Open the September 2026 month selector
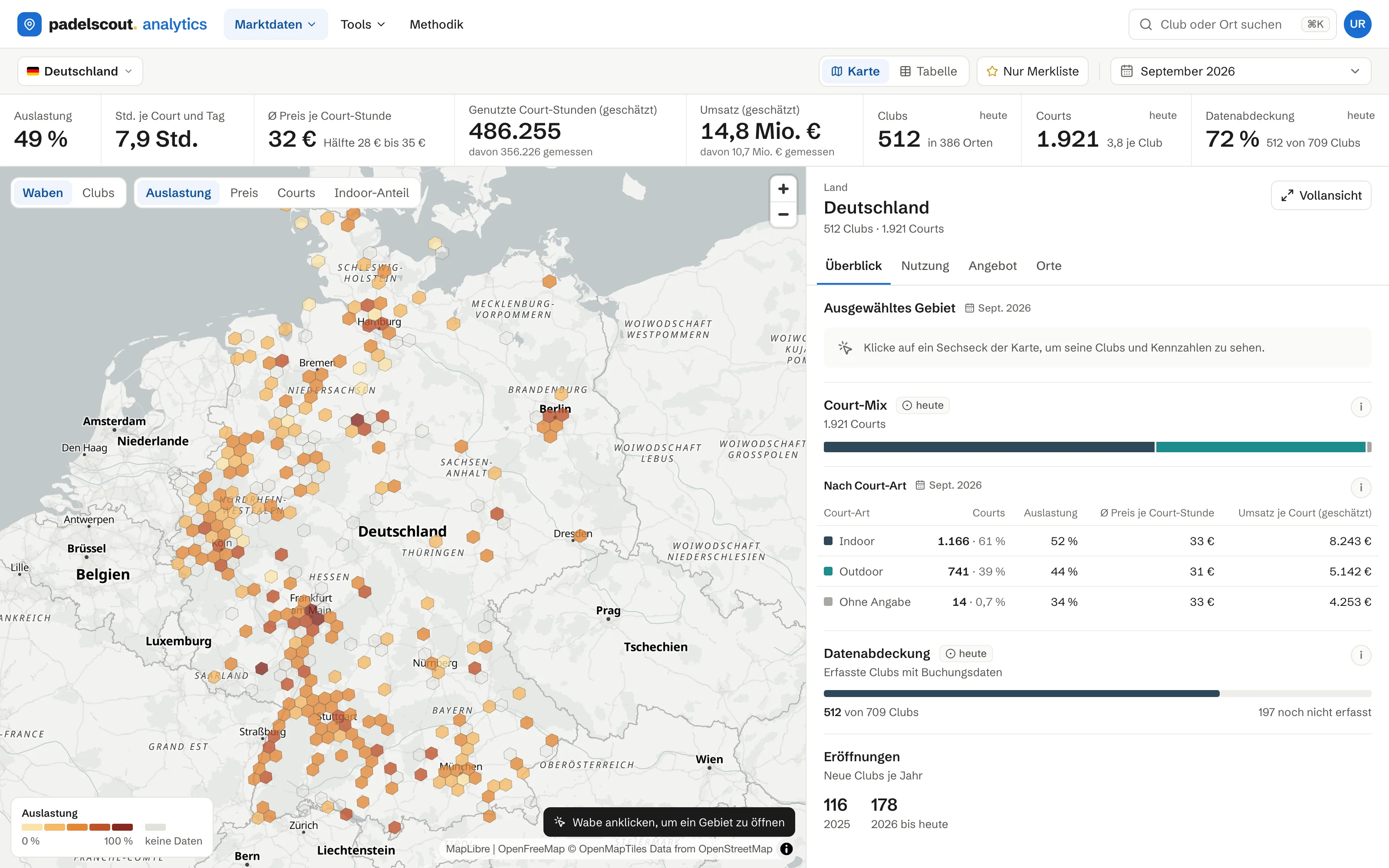The image size is (1389, 868). [1241, 71]
